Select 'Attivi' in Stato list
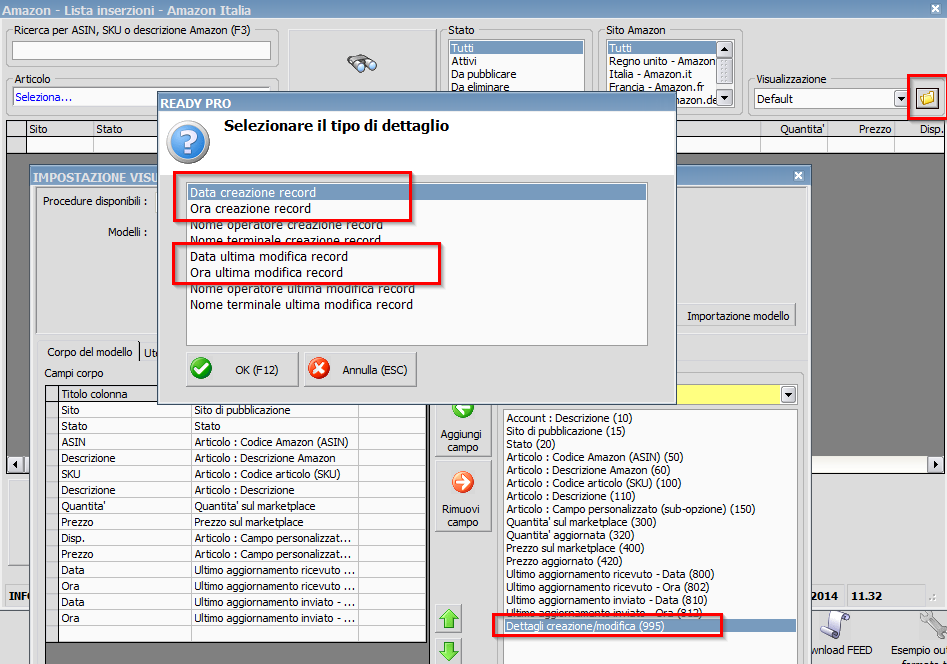 click(x=516, y=61)
